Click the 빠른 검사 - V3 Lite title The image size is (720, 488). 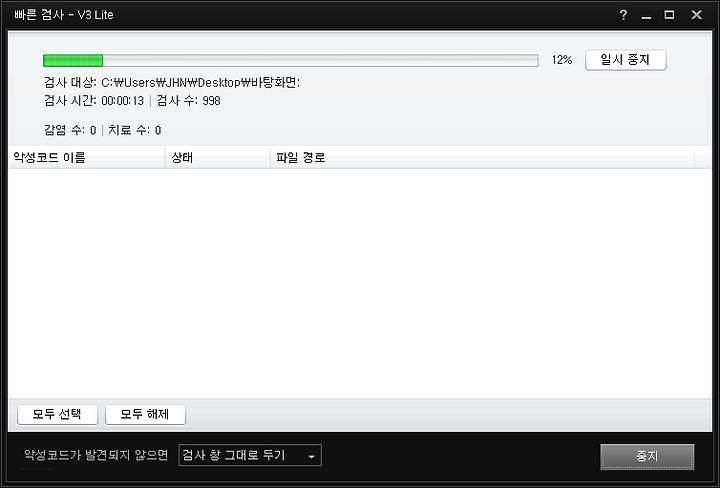pos(64,15)
